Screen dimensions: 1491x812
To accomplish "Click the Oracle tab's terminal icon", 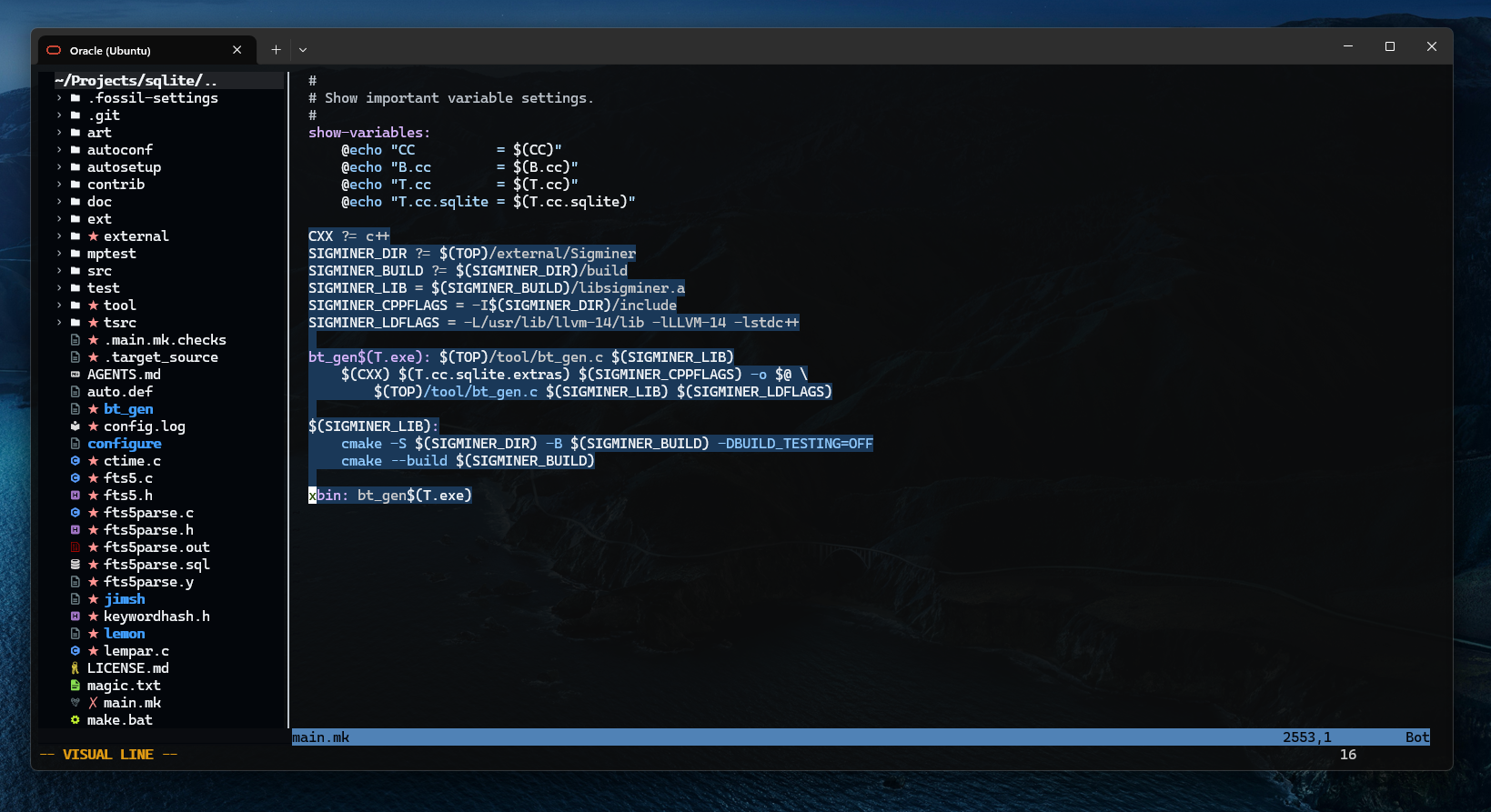I will (x=54, y=50).
